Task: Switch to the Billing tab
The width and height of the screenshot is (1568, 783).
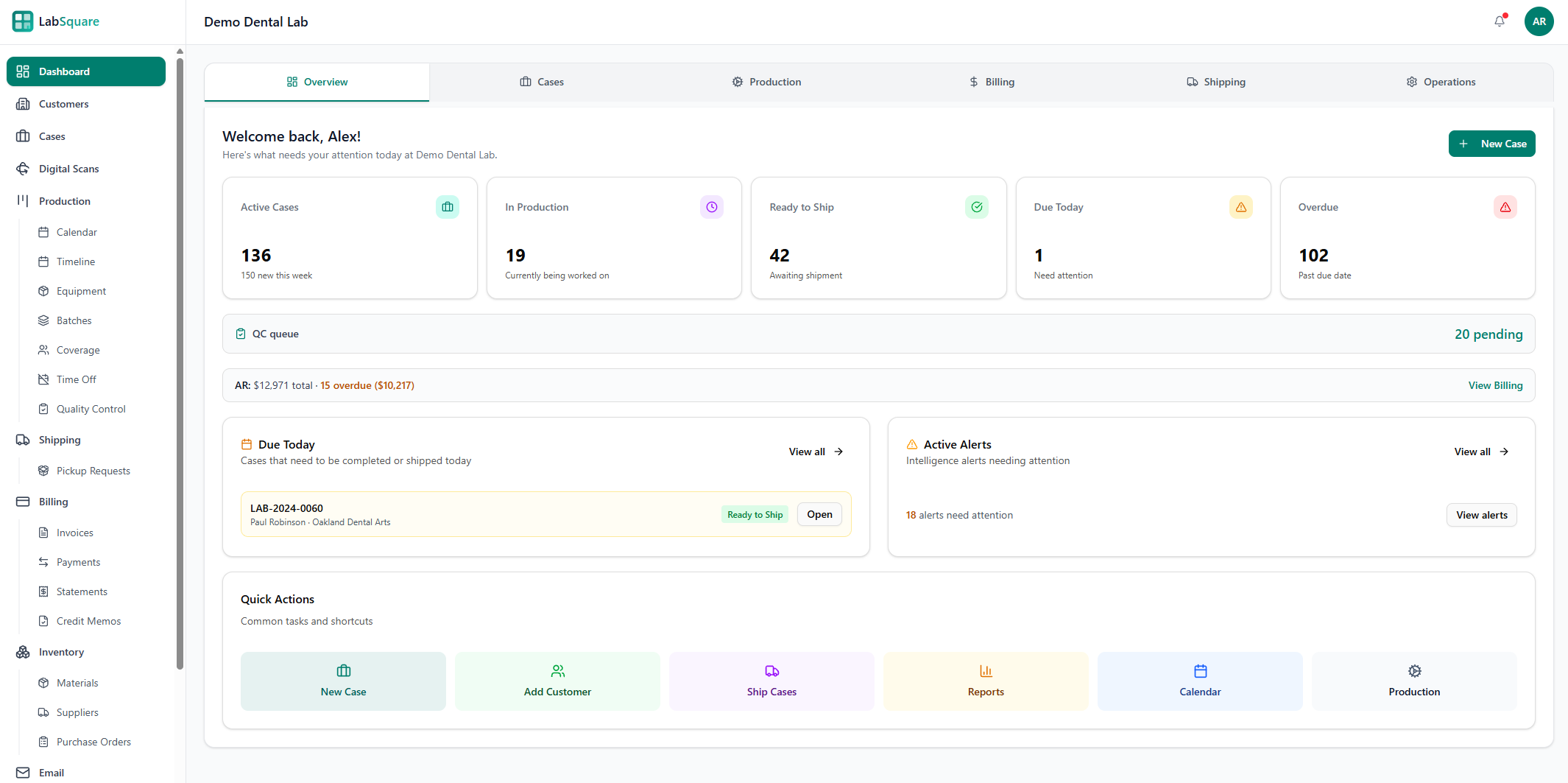Action: pyautogui.click(x=992, y=82)
